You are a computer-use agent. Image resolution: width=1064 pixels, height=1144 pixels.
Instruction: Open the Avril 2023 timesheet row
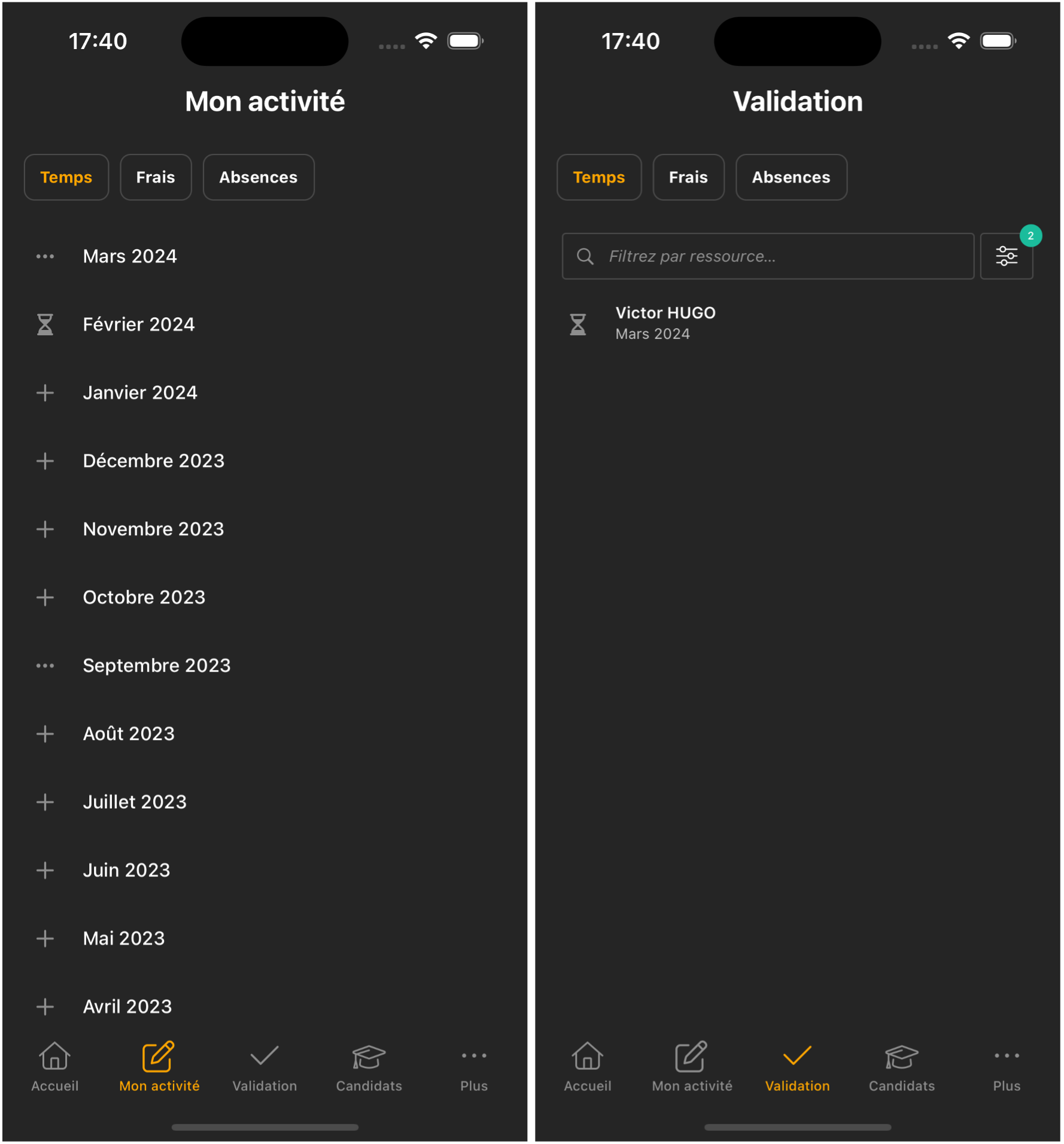tap(265, 1008)
